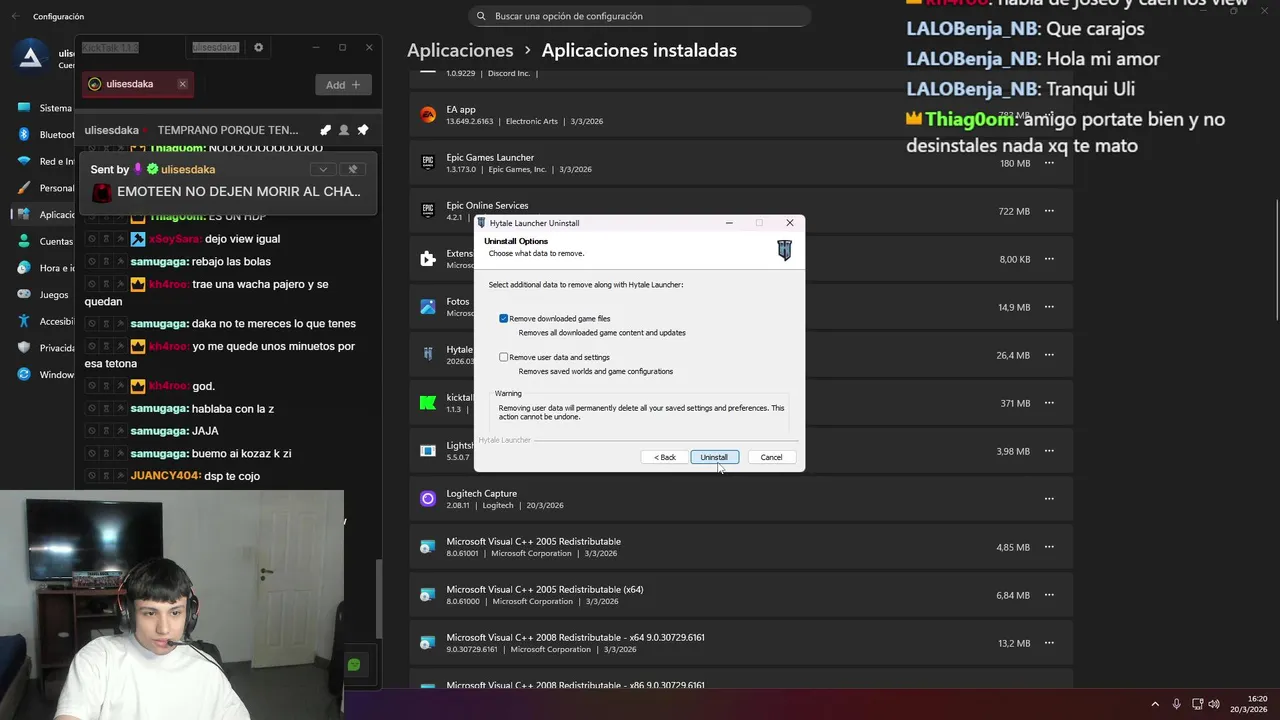The width and height of the screenshot is (1280, 720).
Task: Click the volume icon in system tray
Action: [1214, 704]
